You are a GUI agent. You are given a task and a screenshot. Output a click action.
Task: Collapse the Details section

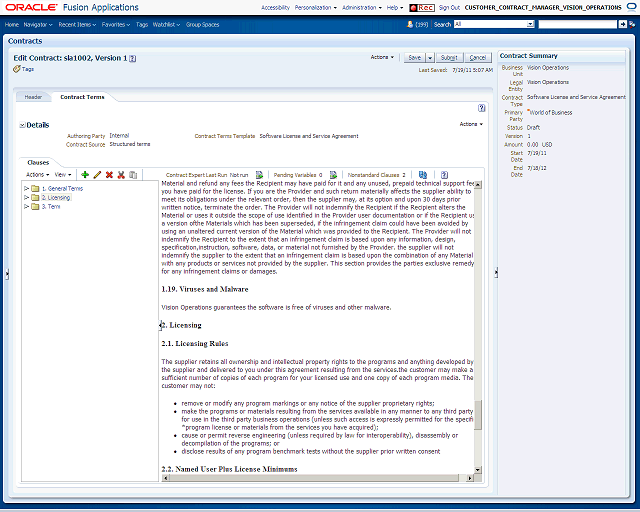22,125
